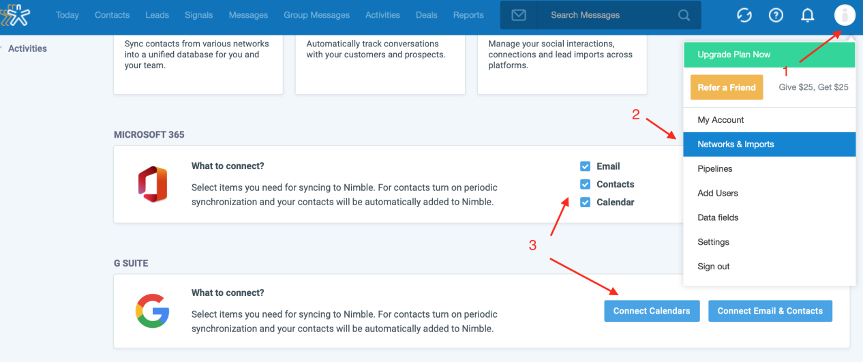Switch to the Leads tab
Screen dimensions: 864x362
(157, 15)
